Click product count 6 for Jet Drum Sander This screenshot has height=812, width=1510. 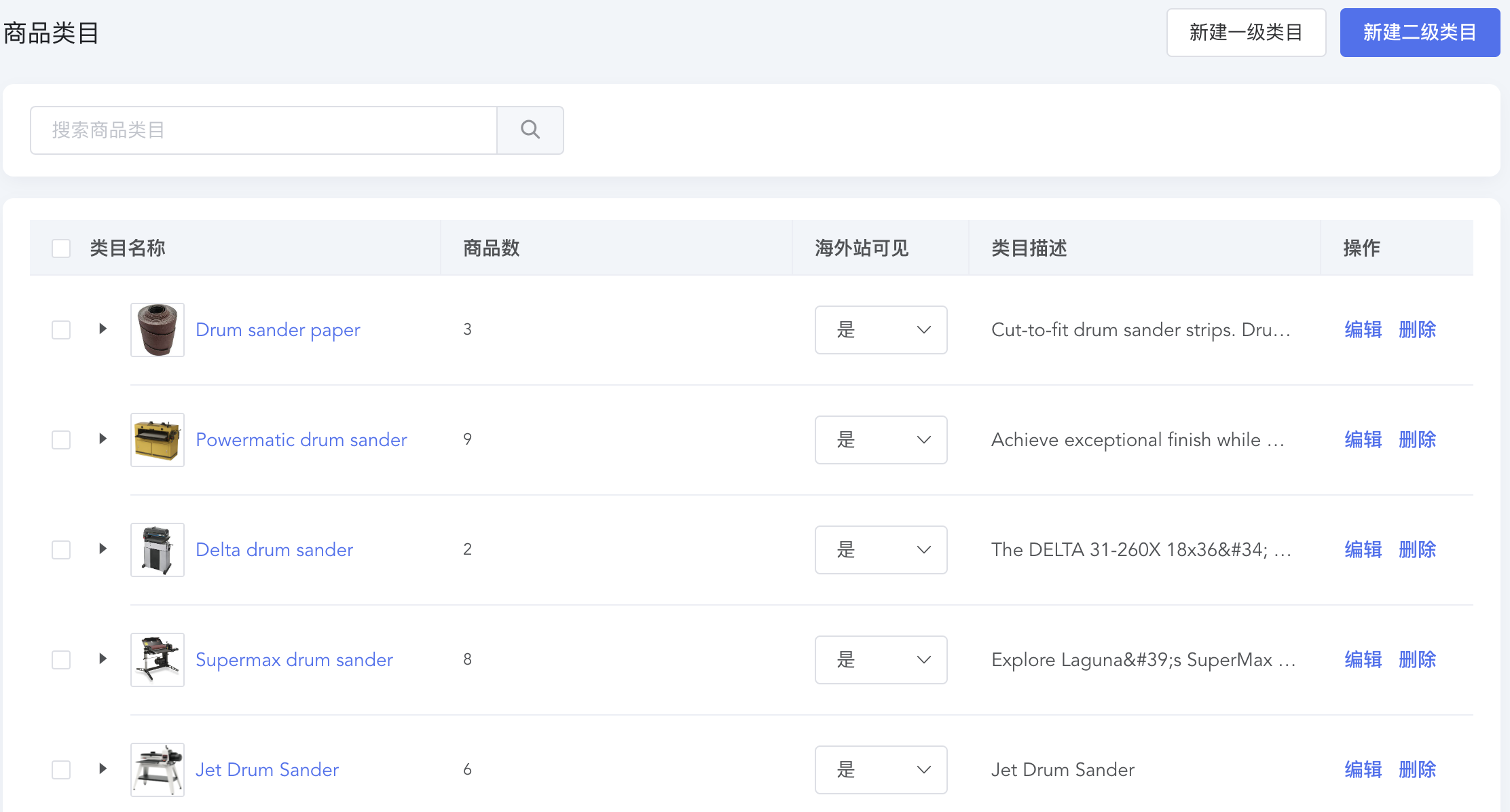(467, 769)
